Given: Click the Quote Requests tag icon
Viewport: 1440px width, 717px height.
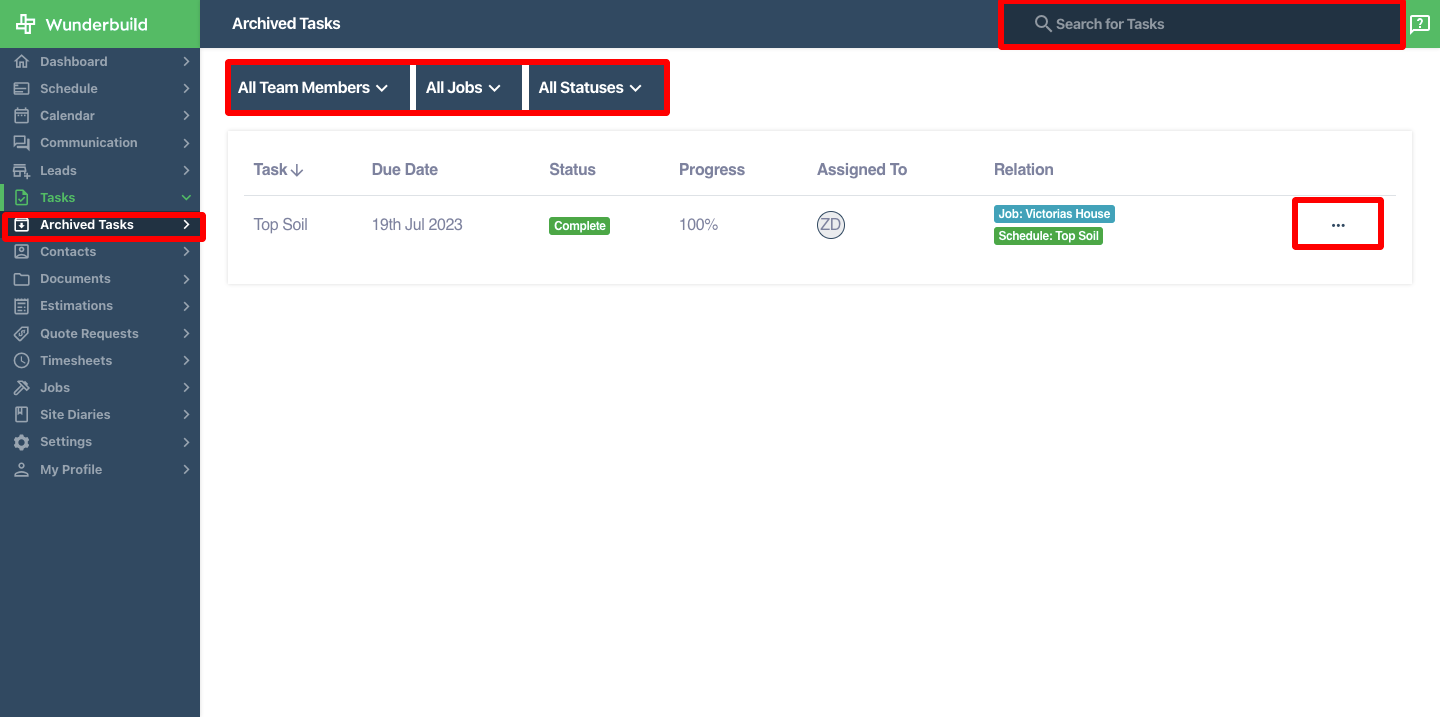Looking at the screenshot, I should point(21,334).
